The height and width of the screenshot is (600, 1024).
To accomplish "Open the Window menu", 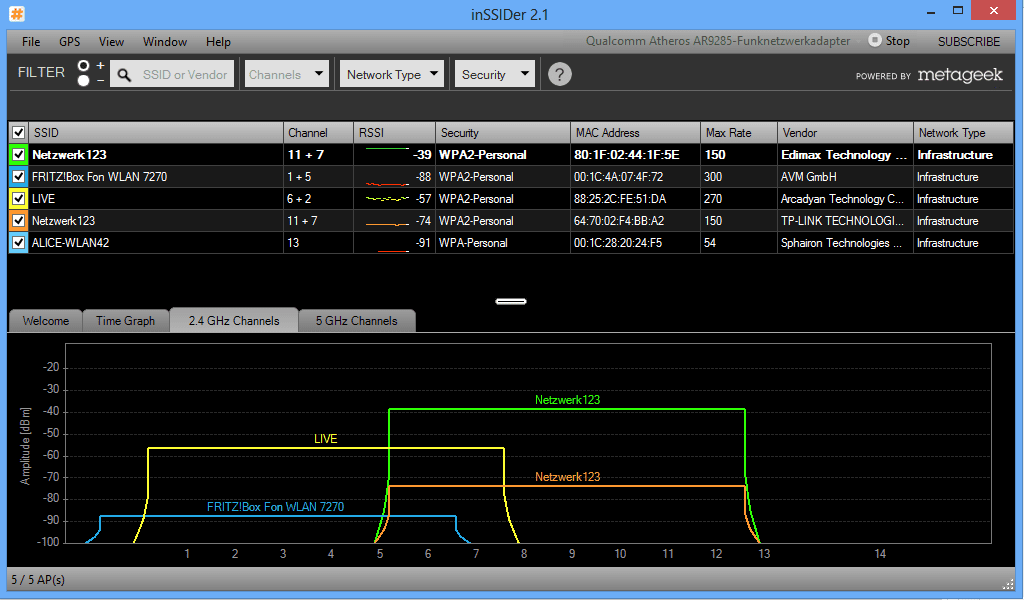I will point(165,42).
